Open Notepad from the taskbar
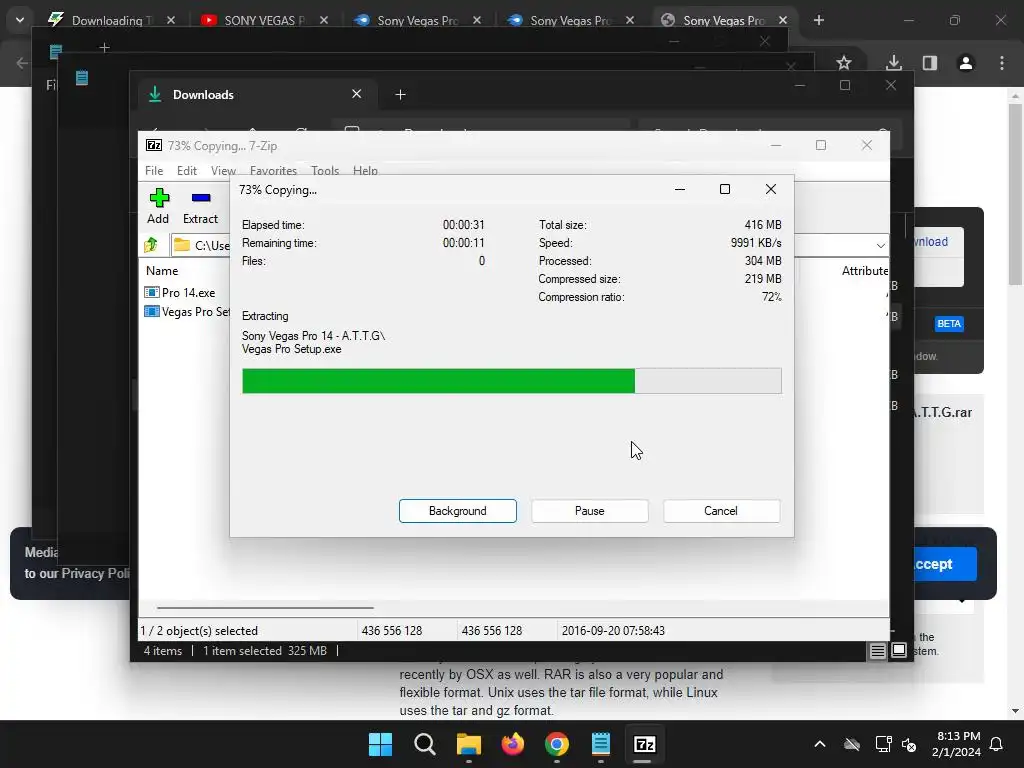The width and height of the screenshot is (1024, 768). [x=600, y=744]
